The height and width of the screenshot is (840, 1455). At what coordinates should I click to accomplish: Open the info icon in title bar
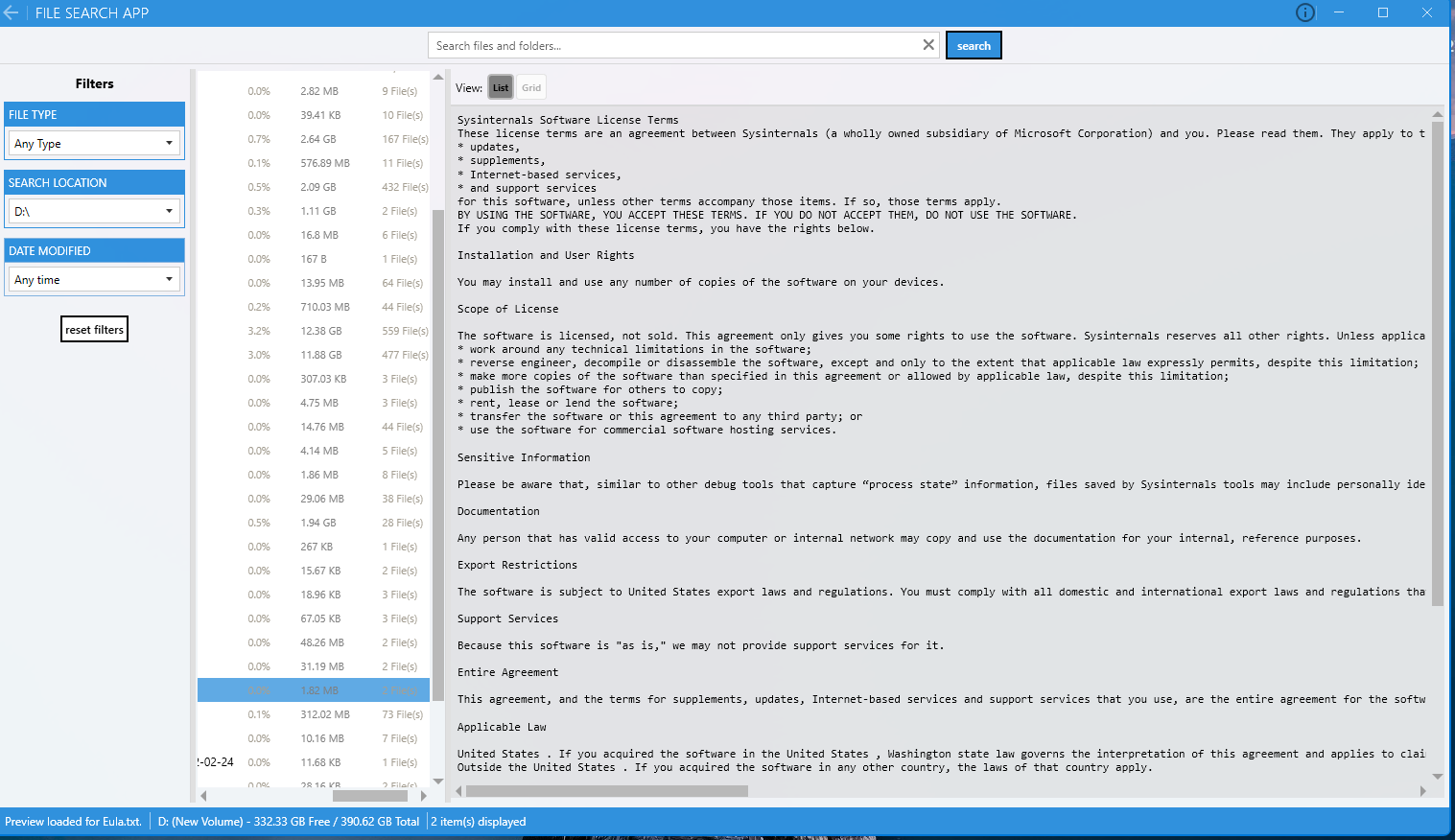point(1305,12)
